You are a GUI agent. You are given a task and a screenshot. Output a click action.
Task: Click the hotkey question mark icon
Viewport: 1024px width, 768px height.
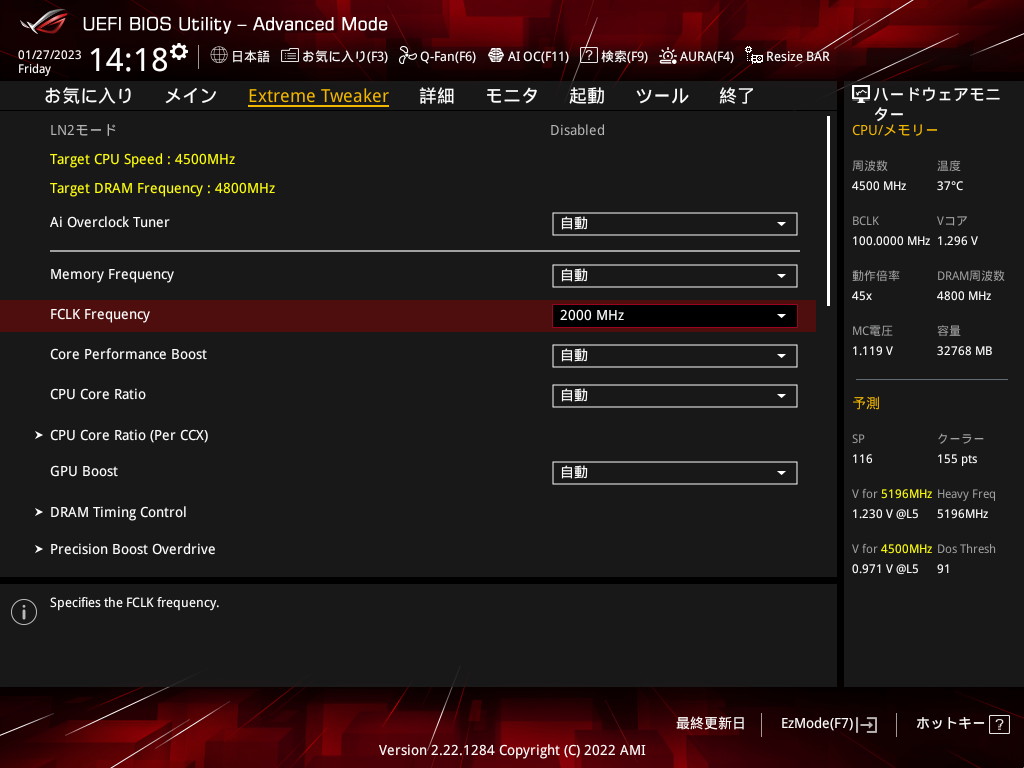(x=999, y=724)
